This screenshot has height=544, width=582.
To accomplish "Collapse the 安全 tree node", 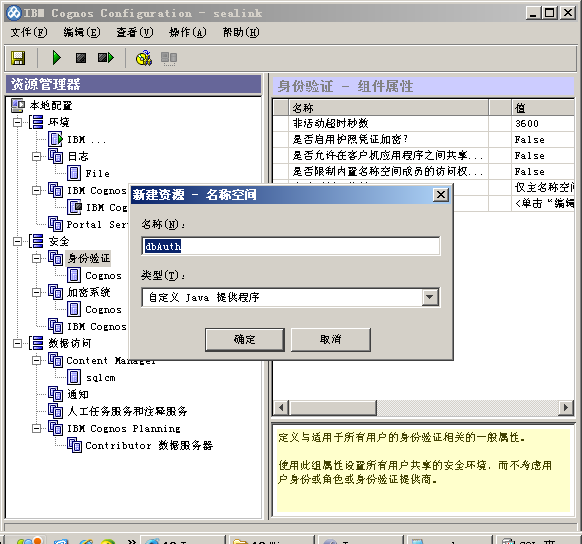I will click(x=17, y=241).
